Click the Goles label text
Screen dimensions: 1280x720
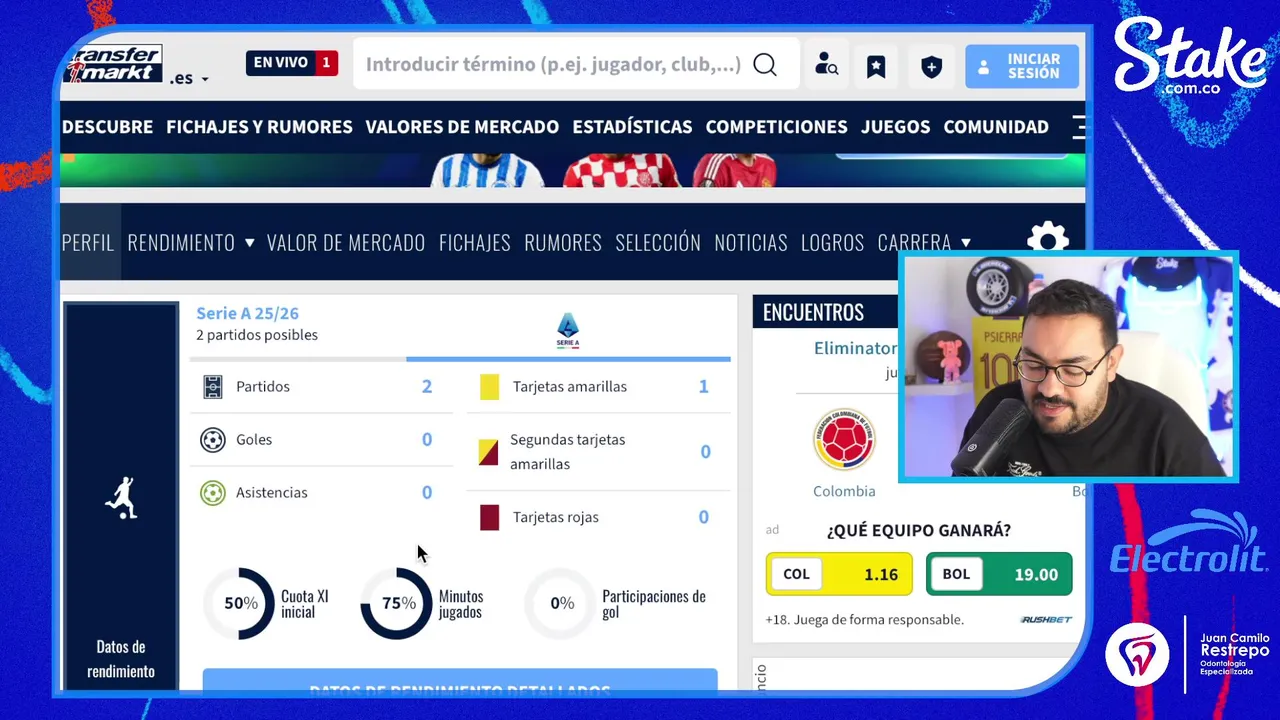tap(254, 439)
